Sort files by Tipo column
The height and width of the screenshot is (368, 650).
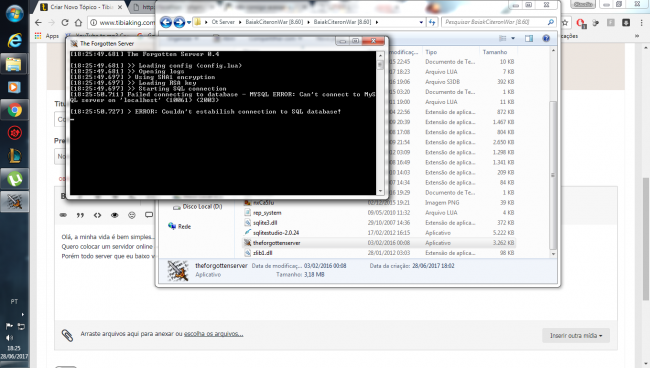[431, 52]
